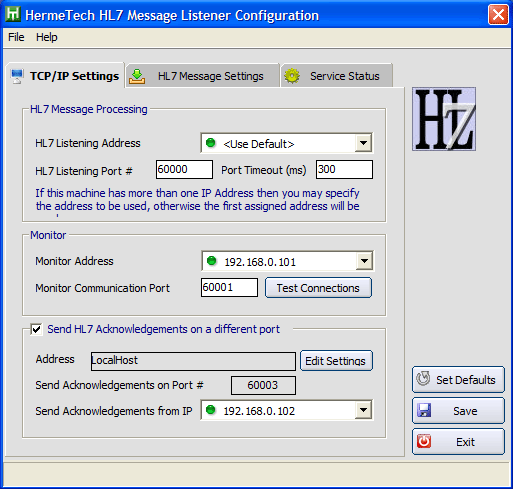Click the Save button

458,410
